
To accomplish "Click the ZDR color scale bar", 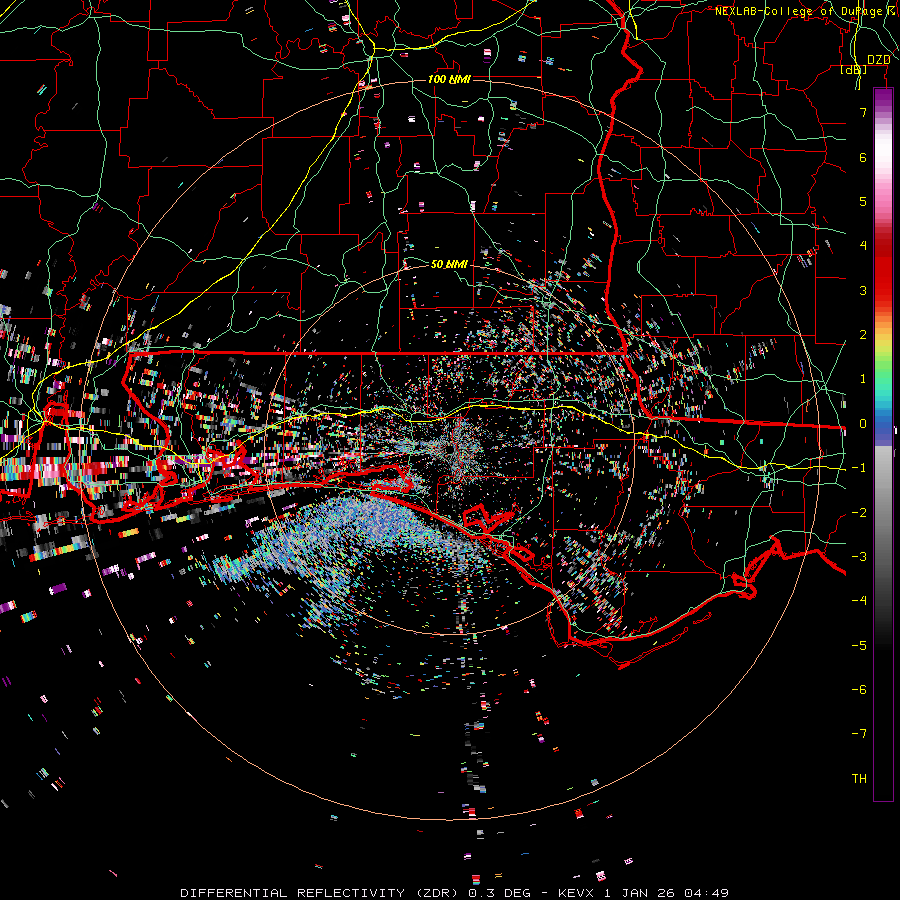I will pos(883,445).
